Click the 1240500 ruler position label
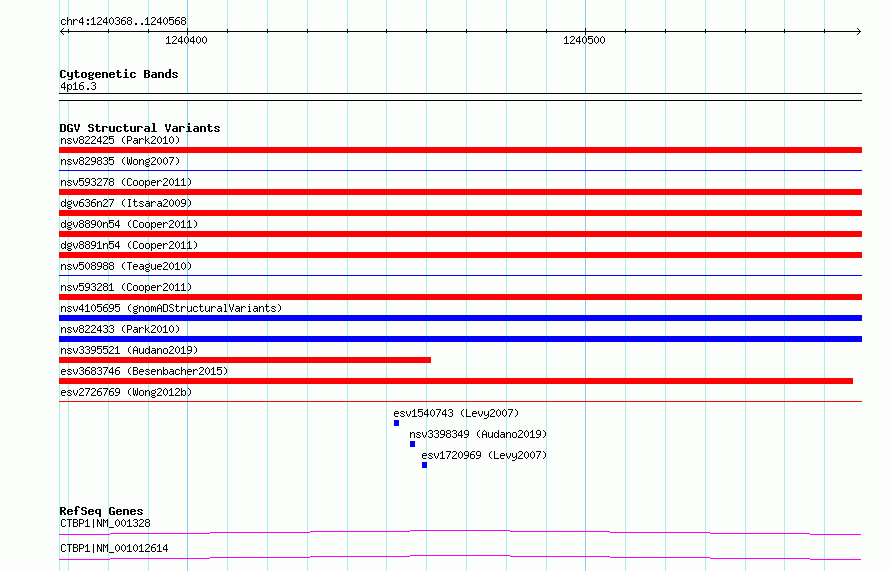 tap(584, 40)
